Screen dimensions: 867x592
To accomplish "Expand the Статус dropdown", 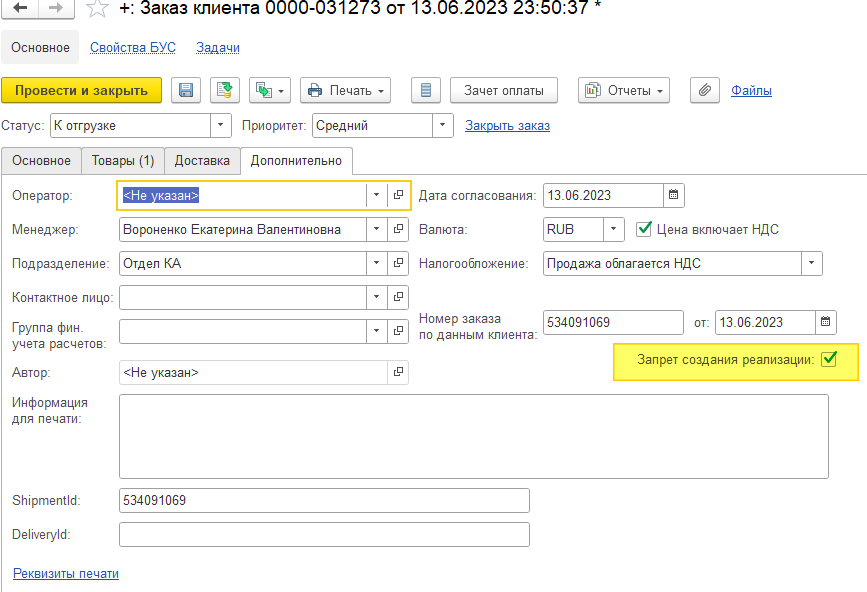I will point(221,126).
